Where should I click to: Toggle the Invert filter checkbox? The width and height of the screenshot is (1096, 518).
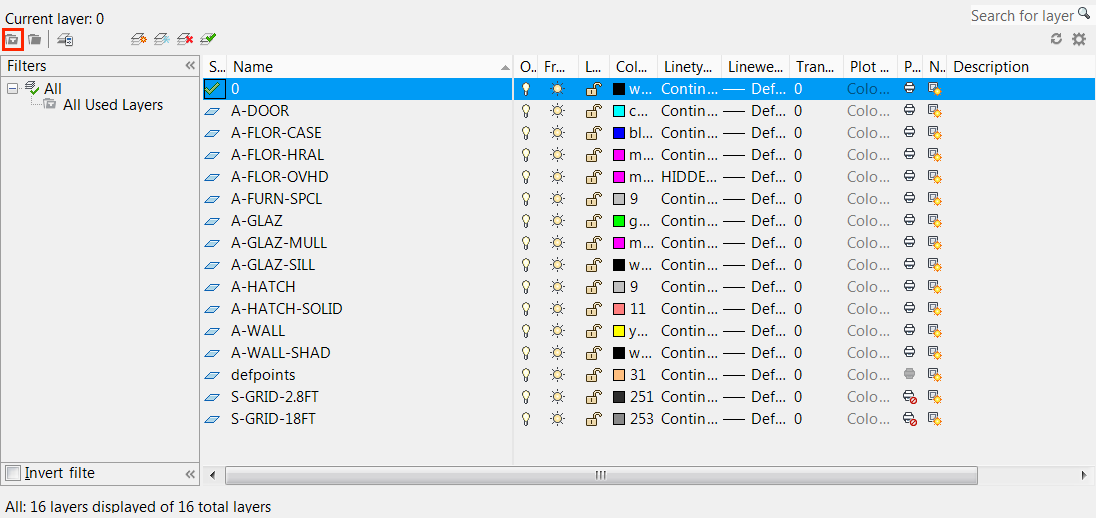(x=13, y=473)
